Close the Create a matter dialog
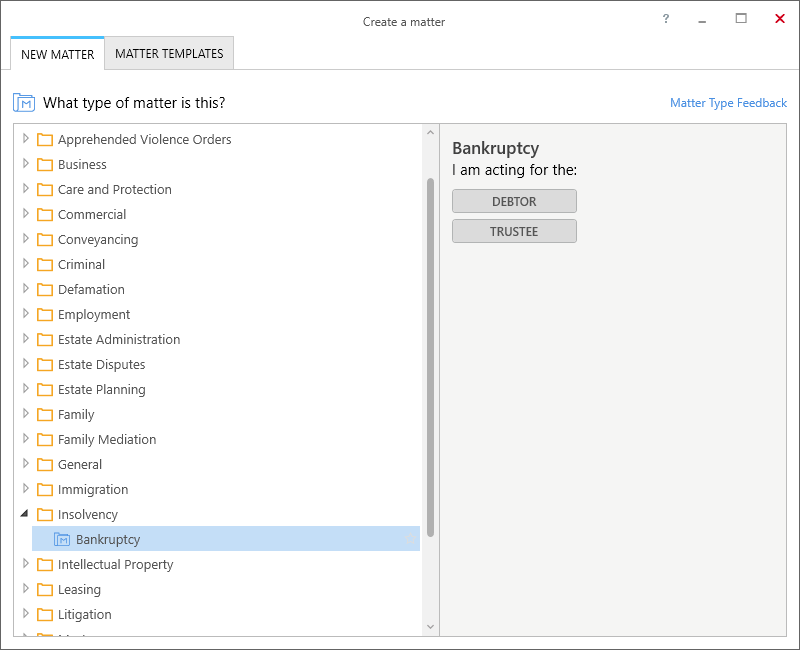Screen dimensions: 800x650 click(780, 19)
